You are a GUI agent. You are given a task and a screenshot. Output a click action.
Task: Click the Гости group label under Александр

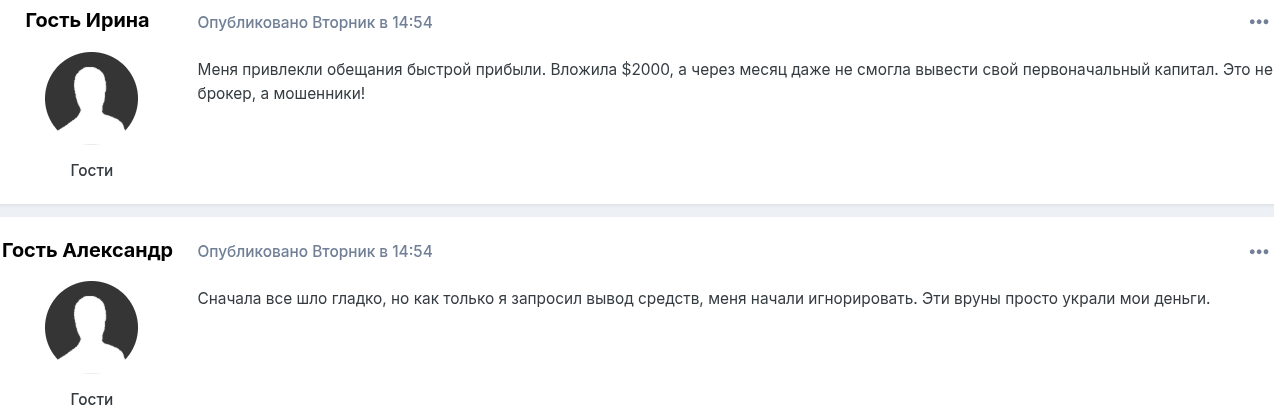(91, 399)
